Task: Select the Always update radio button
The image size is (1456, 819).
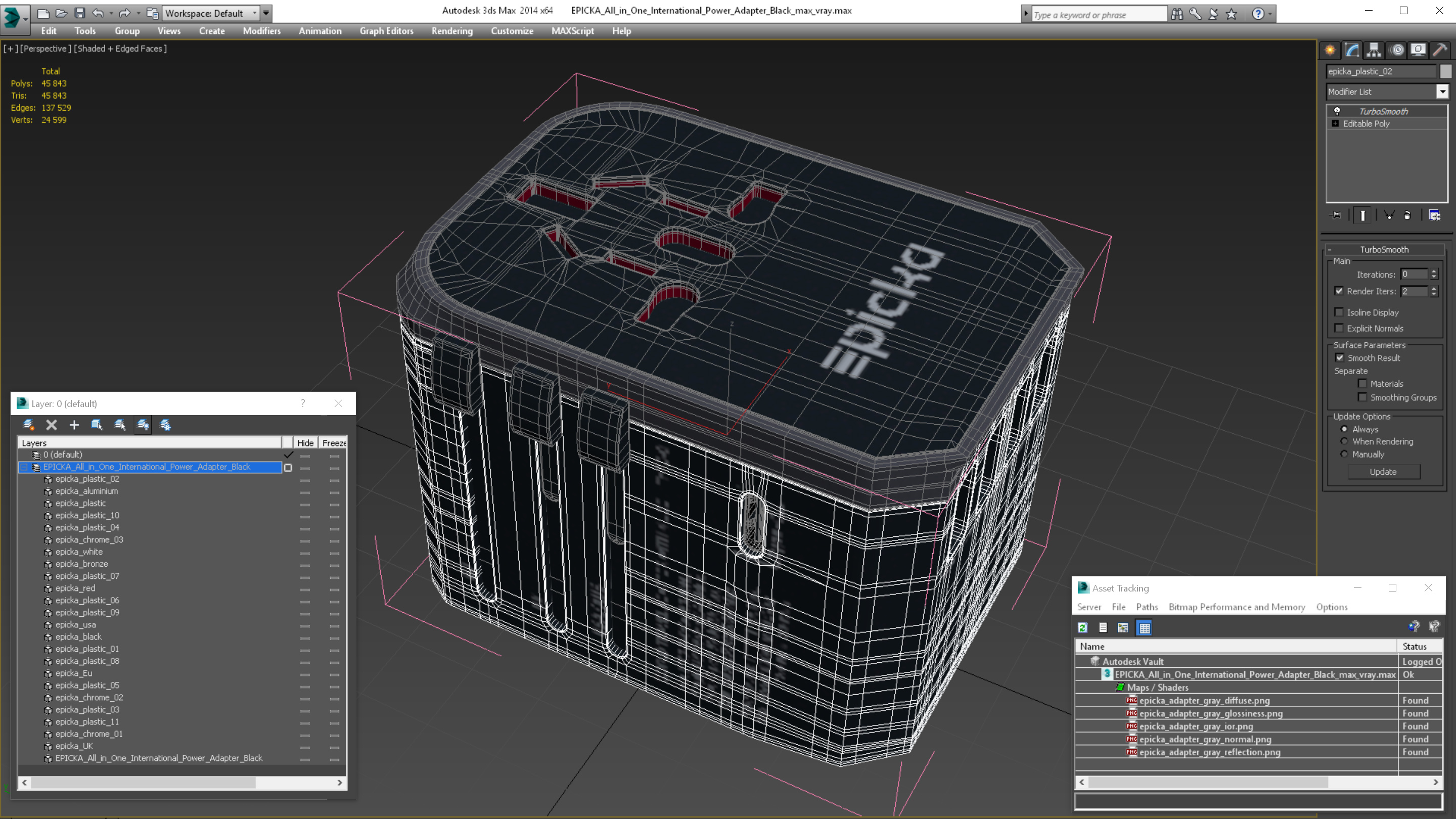Action: click(x=1345, y=429)
